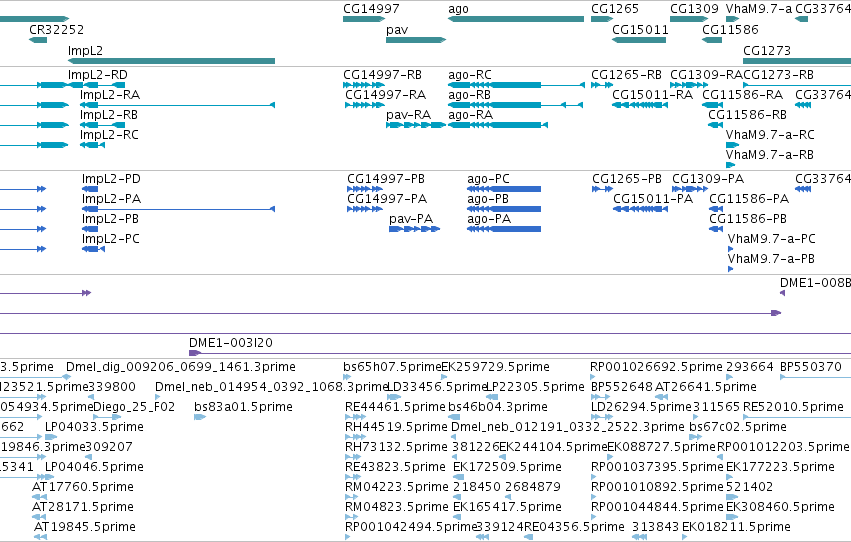This screenshot has width=851, height=542.
Task: Select the ImpL2 gene bar
Action: (172, 61)
